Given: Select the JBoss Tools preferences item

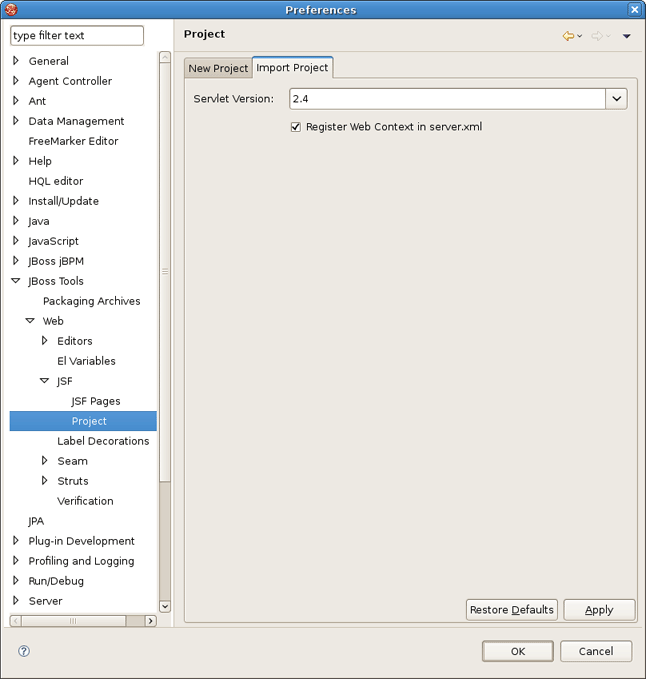Looking at the screenshot, I should 56,281.
